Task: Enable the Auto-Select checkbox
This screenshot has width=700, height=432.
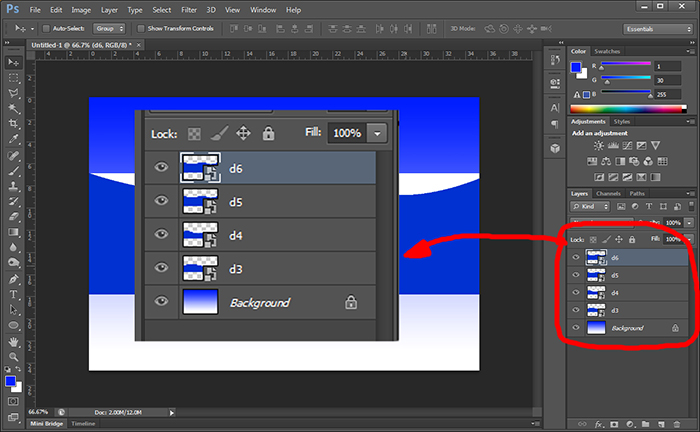Action: [x=47, y=29]
